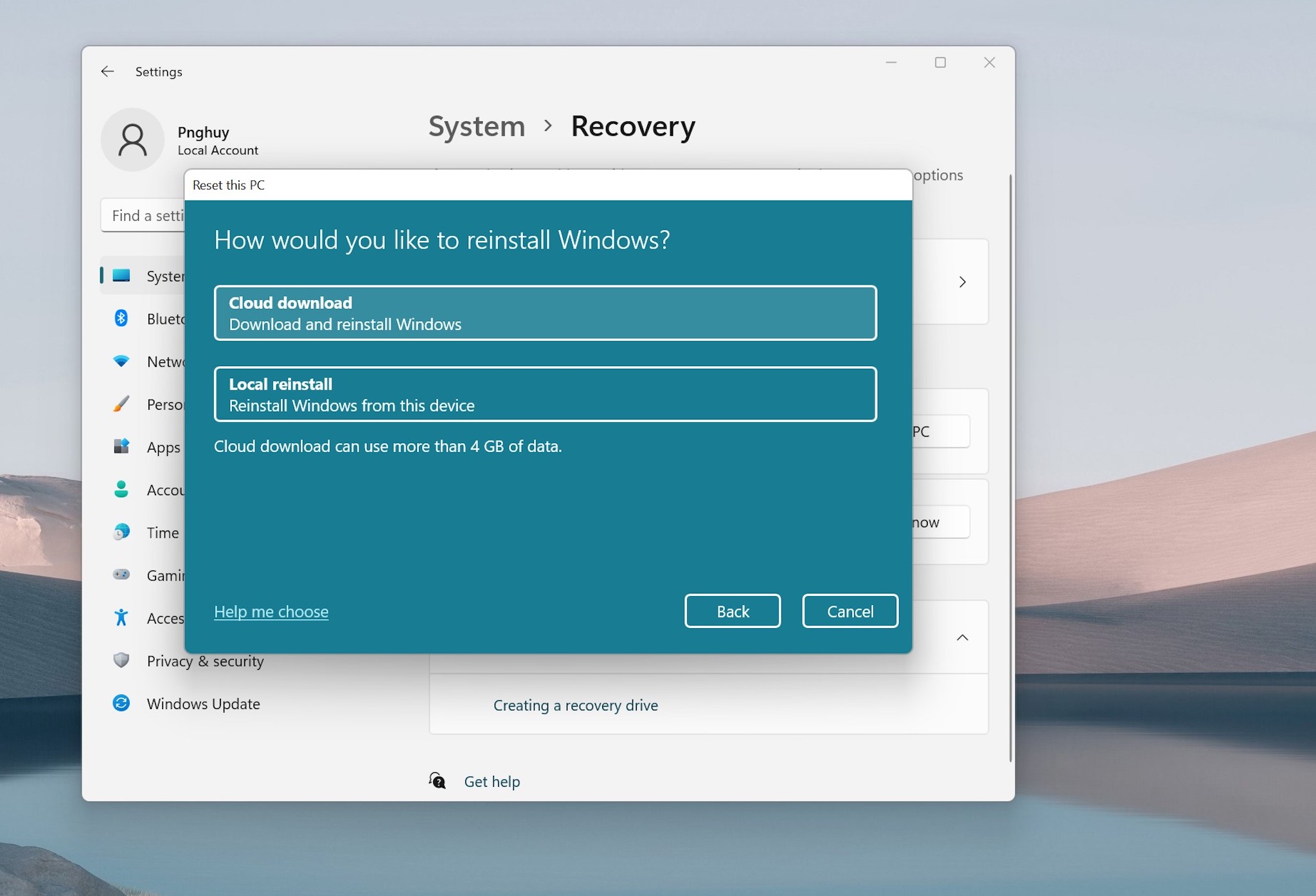Click the Network wifi icon
This screenshot has width=1316, height=896.
point(121,361)
